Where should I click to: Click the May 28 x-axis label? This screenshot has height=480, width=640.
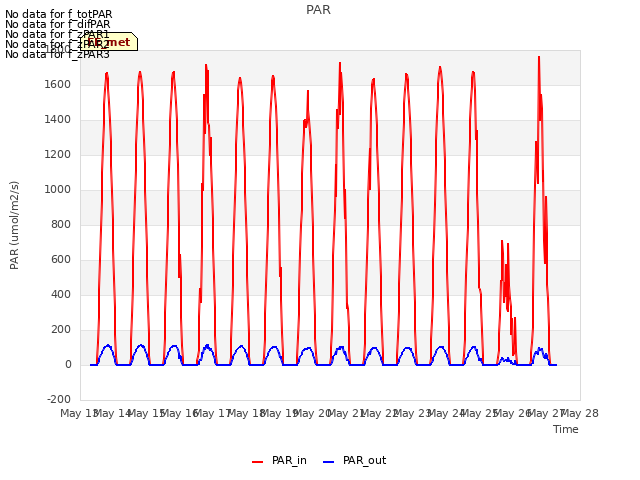(x=580, y=413)
